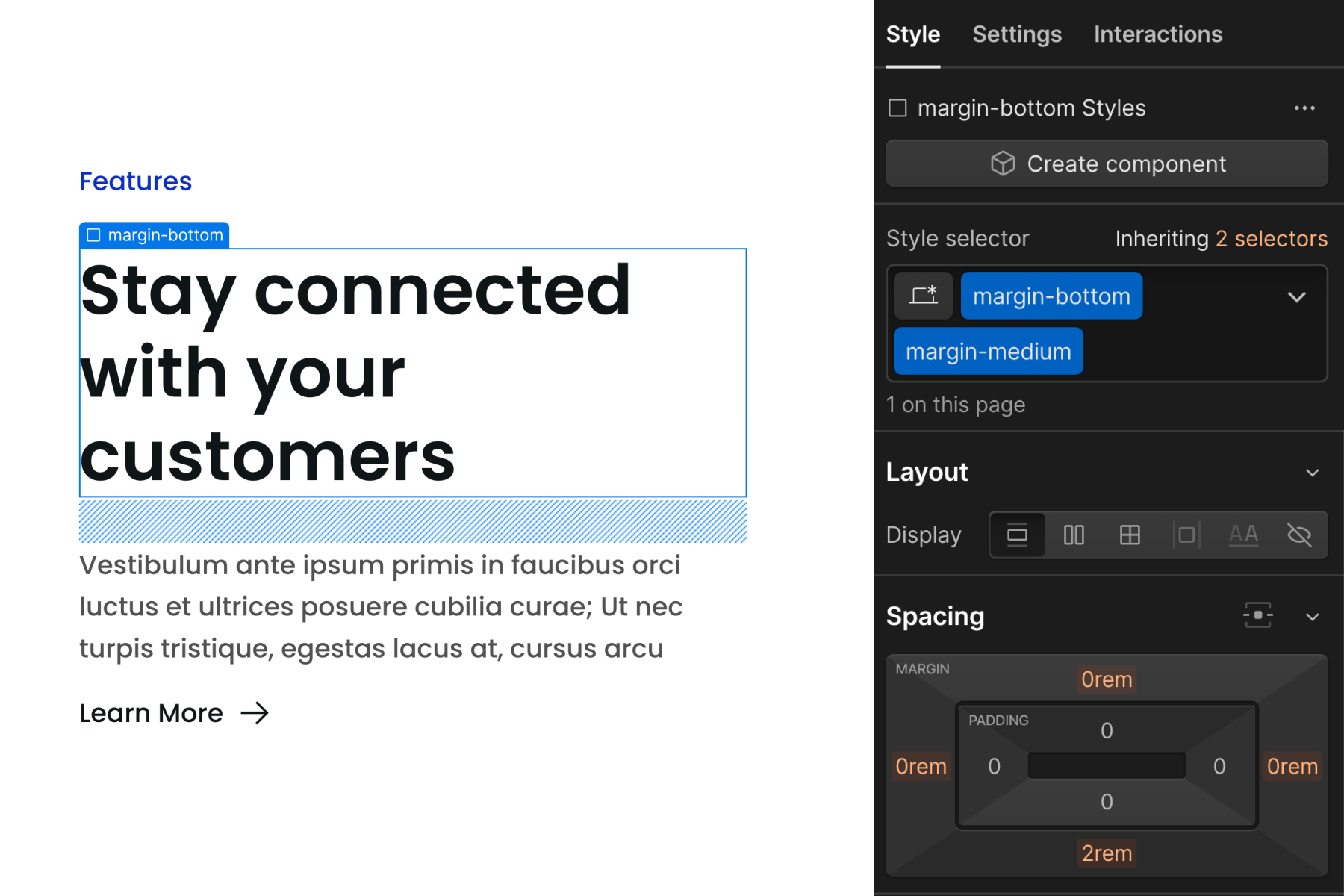Click the state selector icon in Style selector

[x=923, y=296]
